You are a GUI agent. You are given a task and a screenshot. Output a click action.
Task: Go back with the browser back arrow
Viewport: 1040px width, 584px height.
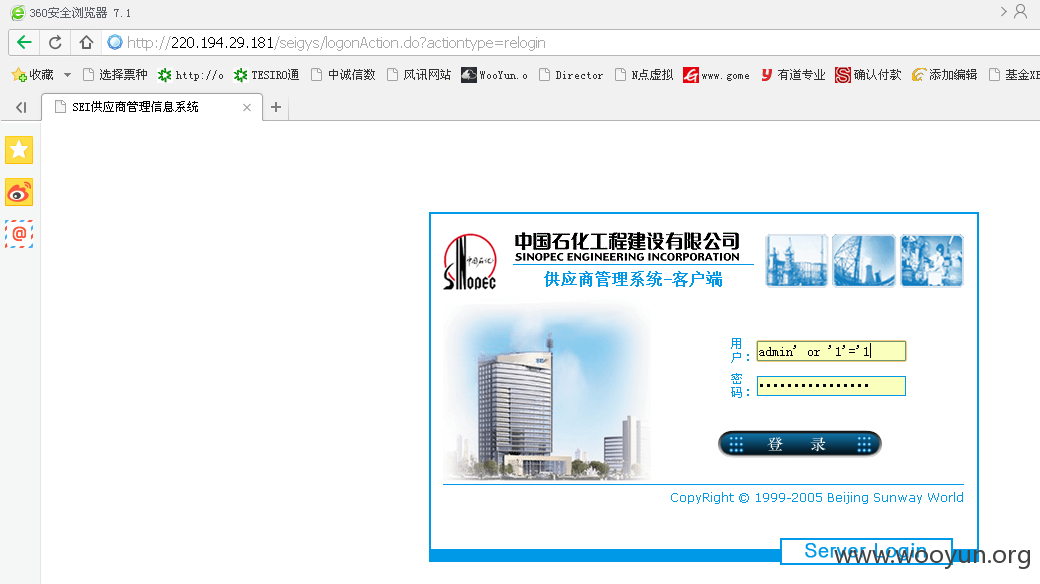pyautogui.click(x=25, y=42)
